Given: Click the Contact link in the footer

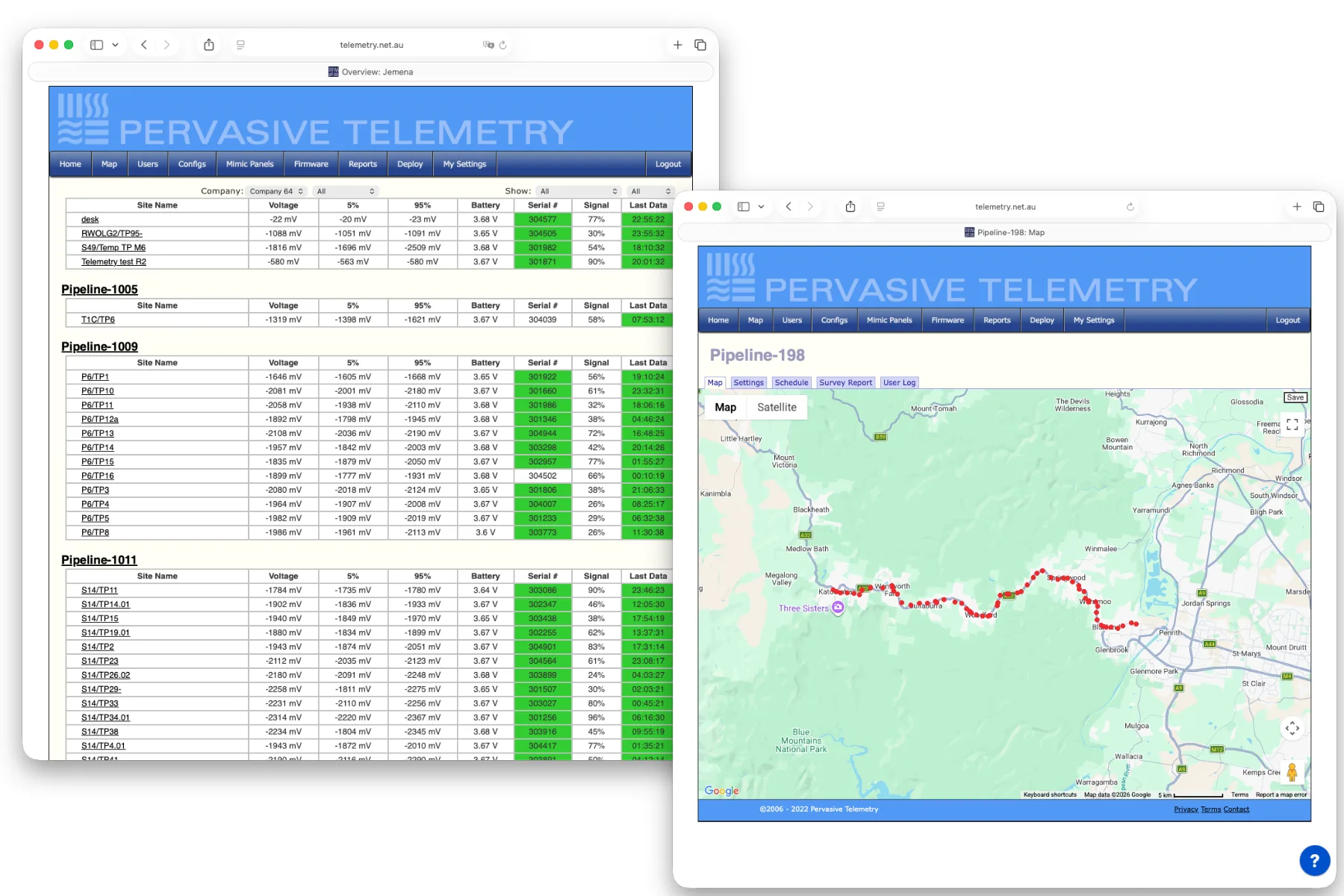Looking at the screenshot, I should pyautogui.click(x=1236, y=809).
